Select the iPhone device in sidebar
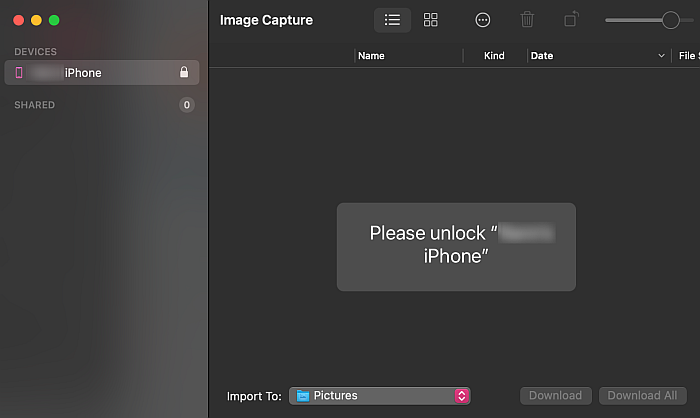 coord(102,72)
